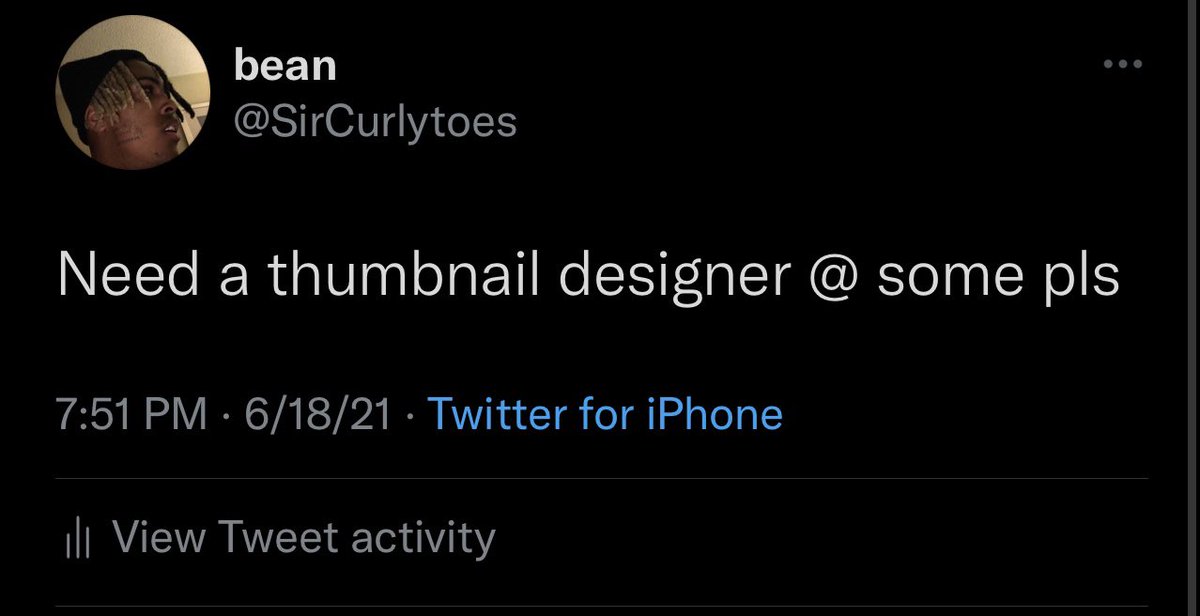The image size is (1200, 616).
Task: Click the word "iPhone" in the source link
Action: click(718, 413)
